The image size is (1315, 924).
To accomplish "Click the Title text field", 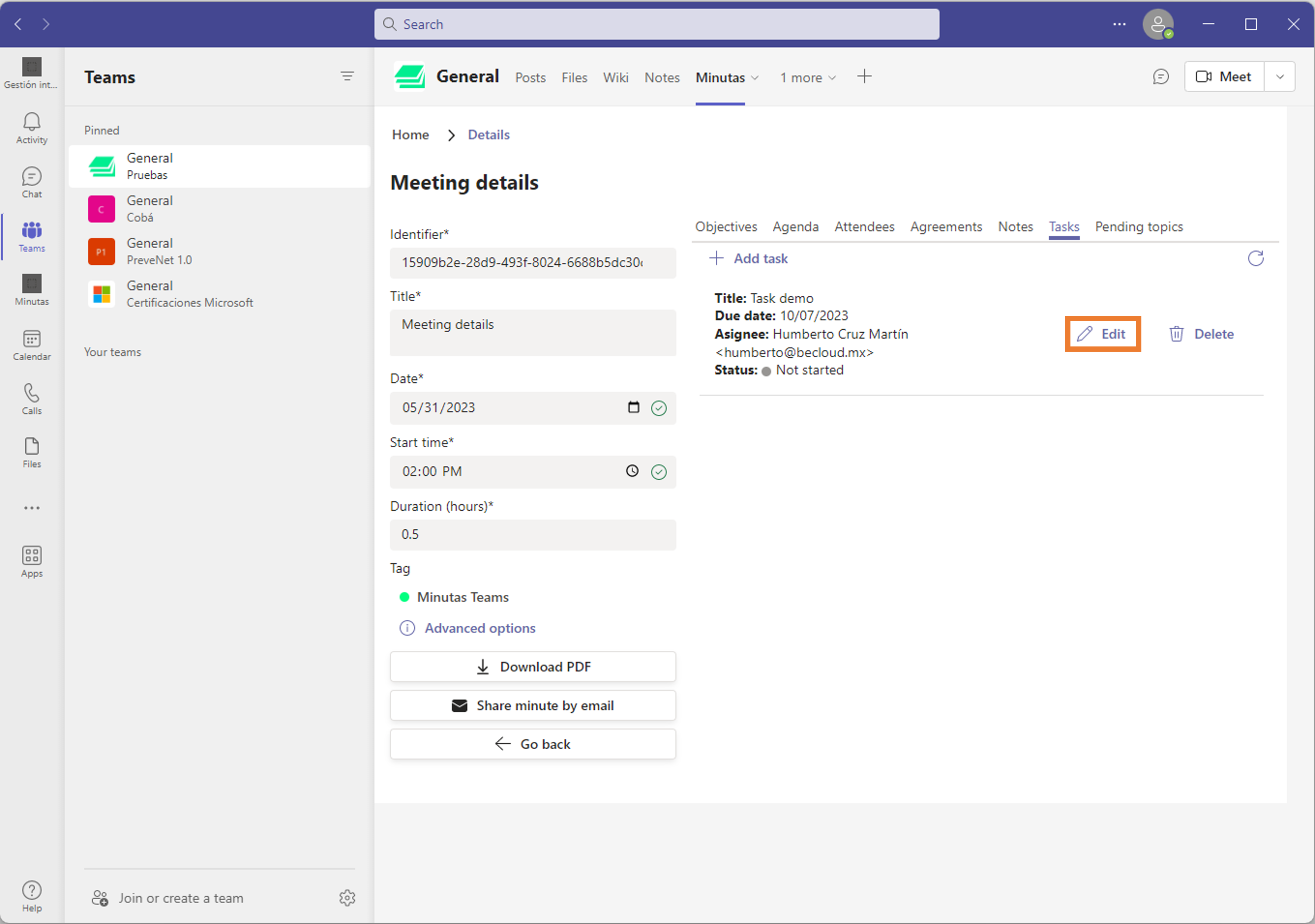I will click(x=533, y=332).
